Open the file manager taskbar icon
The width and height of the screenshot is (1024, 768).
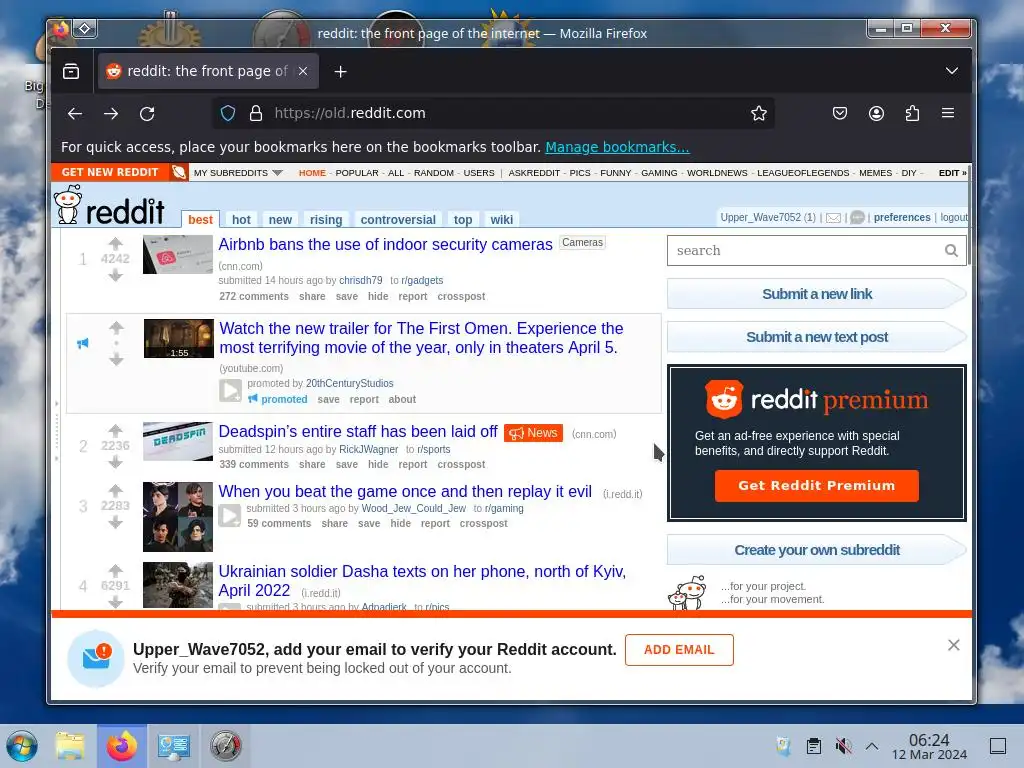(70, 746)
